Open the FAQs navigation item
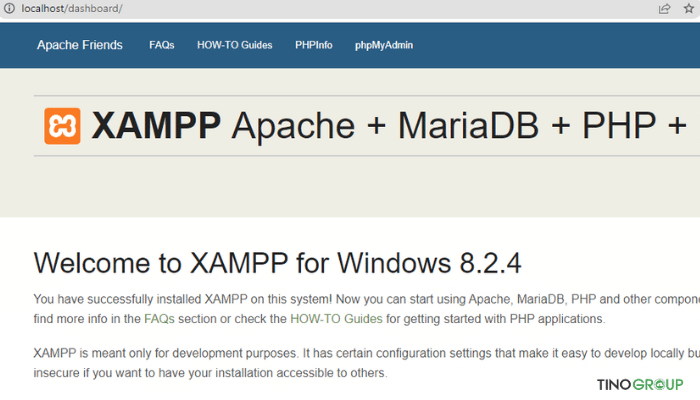Screen dimensions: 700x400 pos(162,45)
